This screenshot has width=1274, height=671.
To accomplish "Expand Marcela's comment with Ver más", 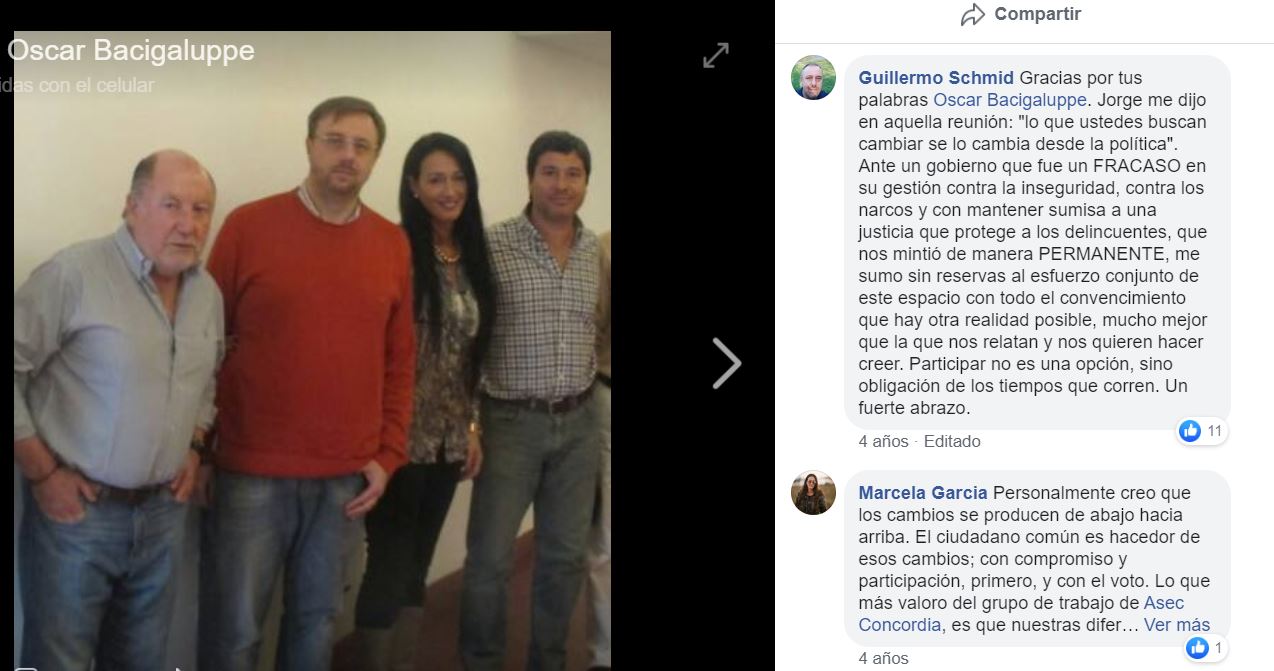I will click(x=1177, y=625).
